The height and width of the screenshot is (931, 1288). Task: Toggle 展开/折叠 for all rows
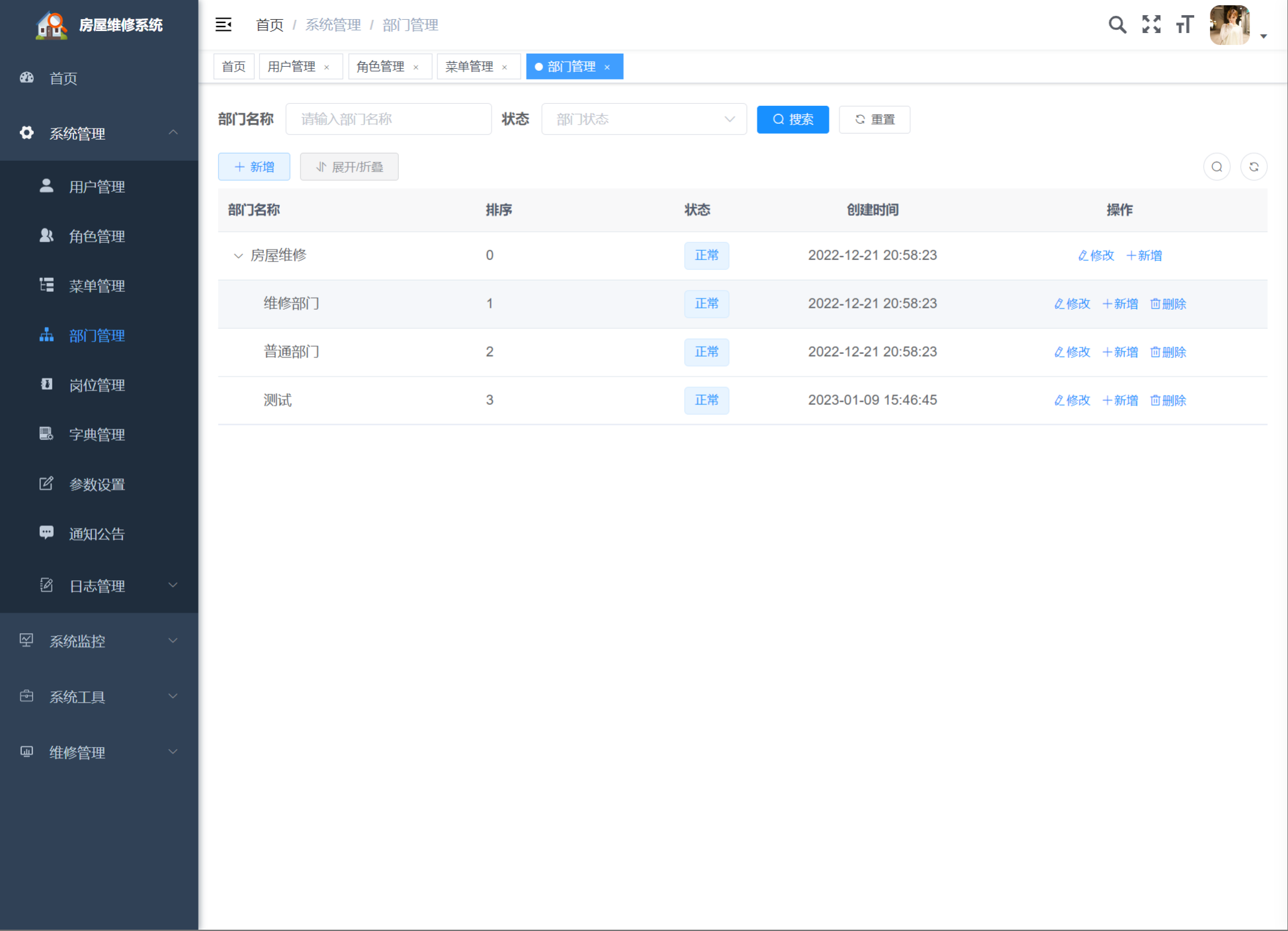click(349, 167)
